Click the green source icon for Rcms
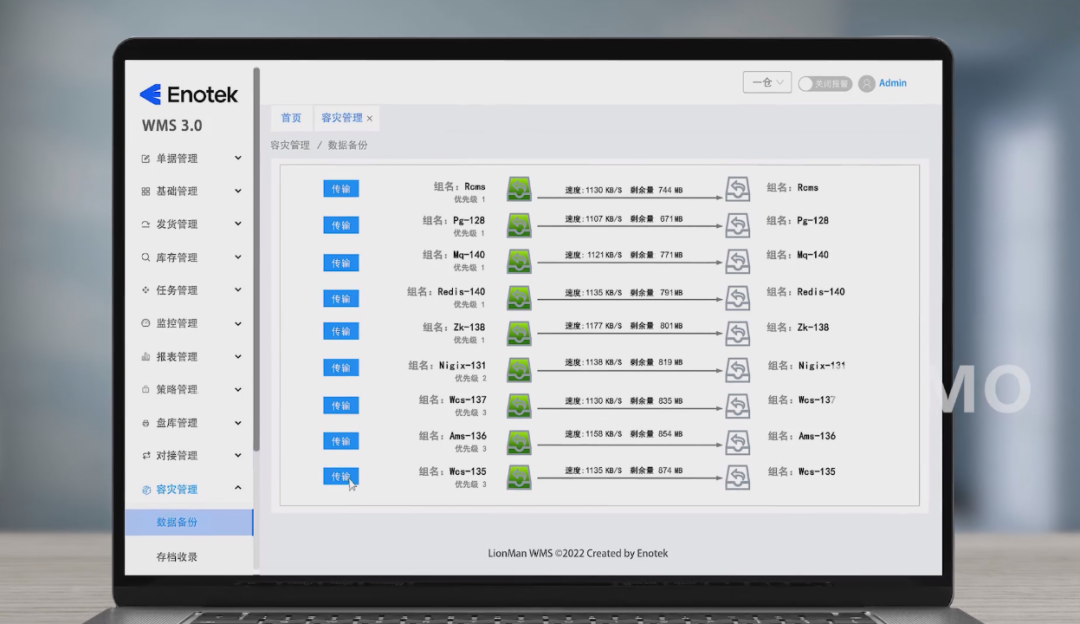The image size is (1080, 624). (519, 189)
